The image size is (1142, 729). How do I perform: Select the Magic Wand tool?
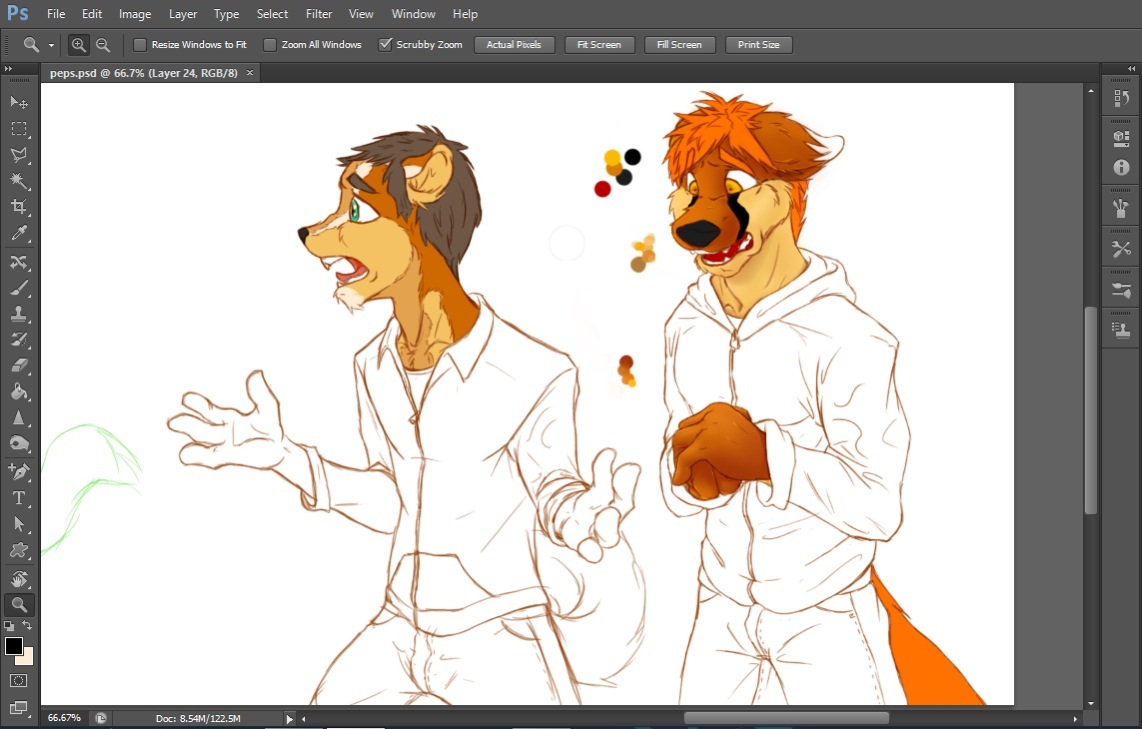tap(19, 181)
